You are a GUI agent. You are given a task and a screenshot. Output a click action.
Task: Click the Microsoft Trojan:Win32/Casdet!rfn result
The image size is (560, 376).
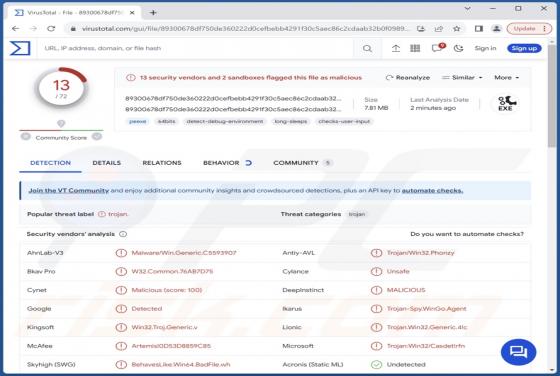(426, 346)
